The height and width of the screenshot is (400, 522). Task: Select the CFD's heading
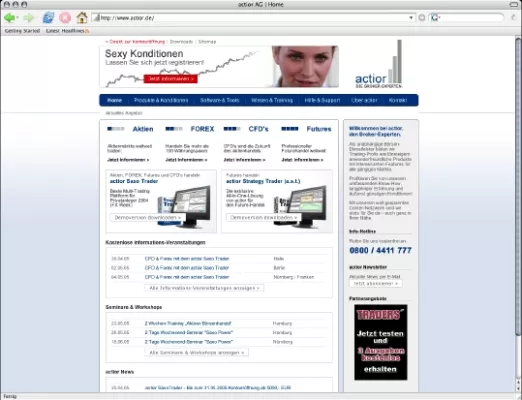click(258, 129)
